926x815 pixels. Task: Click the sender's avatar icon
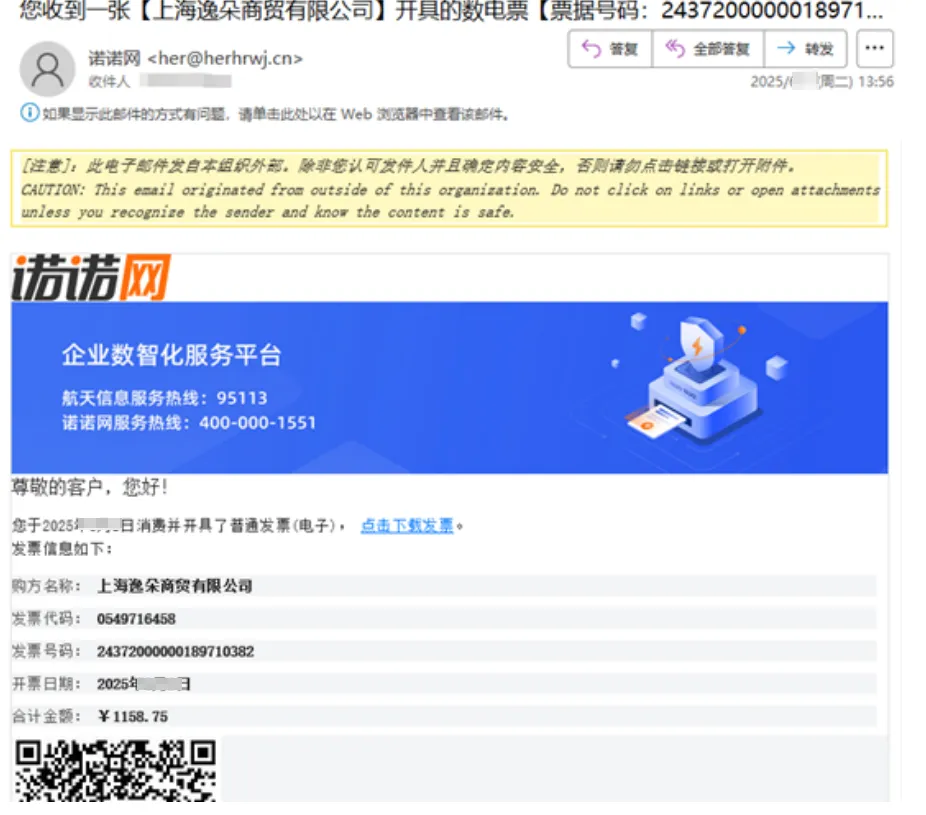(47, 69)
